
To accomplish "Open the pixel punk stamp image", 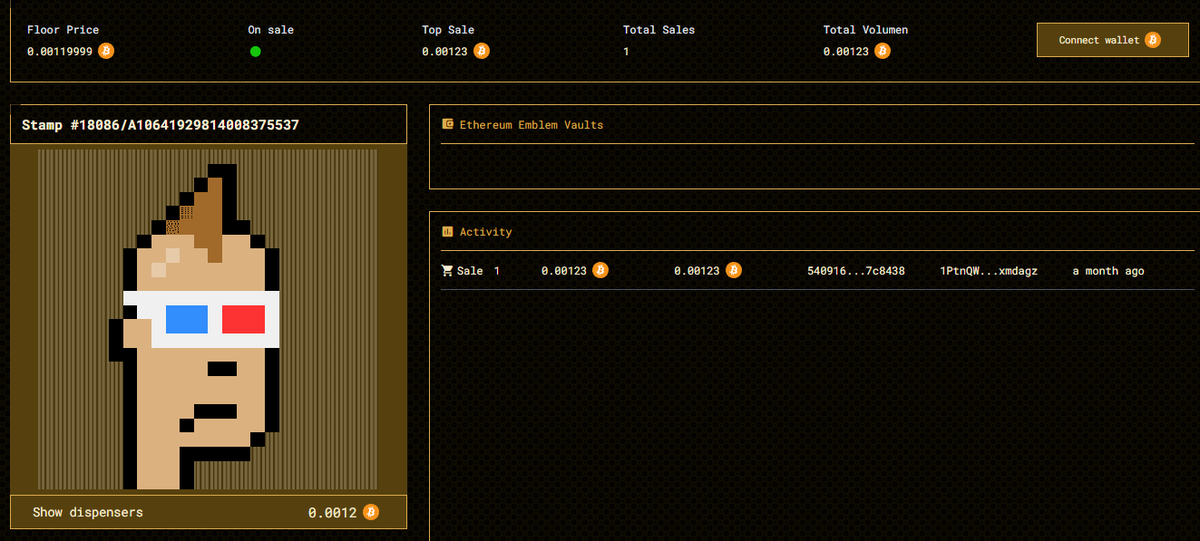I will point(208,319).
